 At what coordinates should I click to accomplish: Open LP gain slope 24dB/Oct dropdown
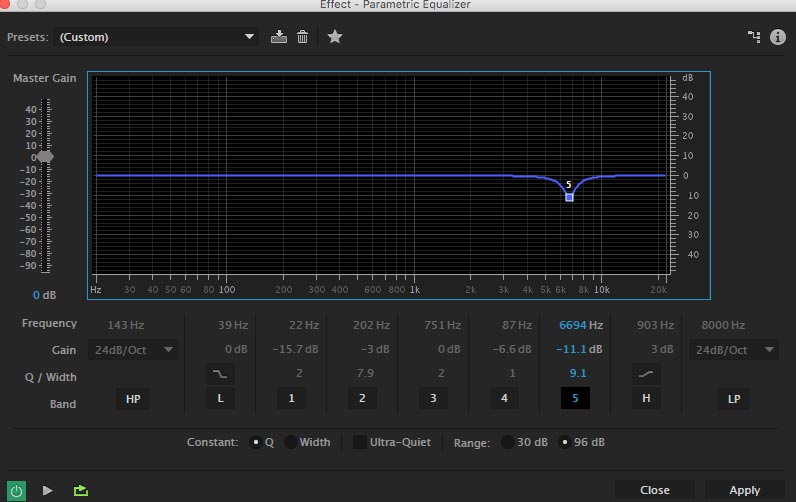734,350
